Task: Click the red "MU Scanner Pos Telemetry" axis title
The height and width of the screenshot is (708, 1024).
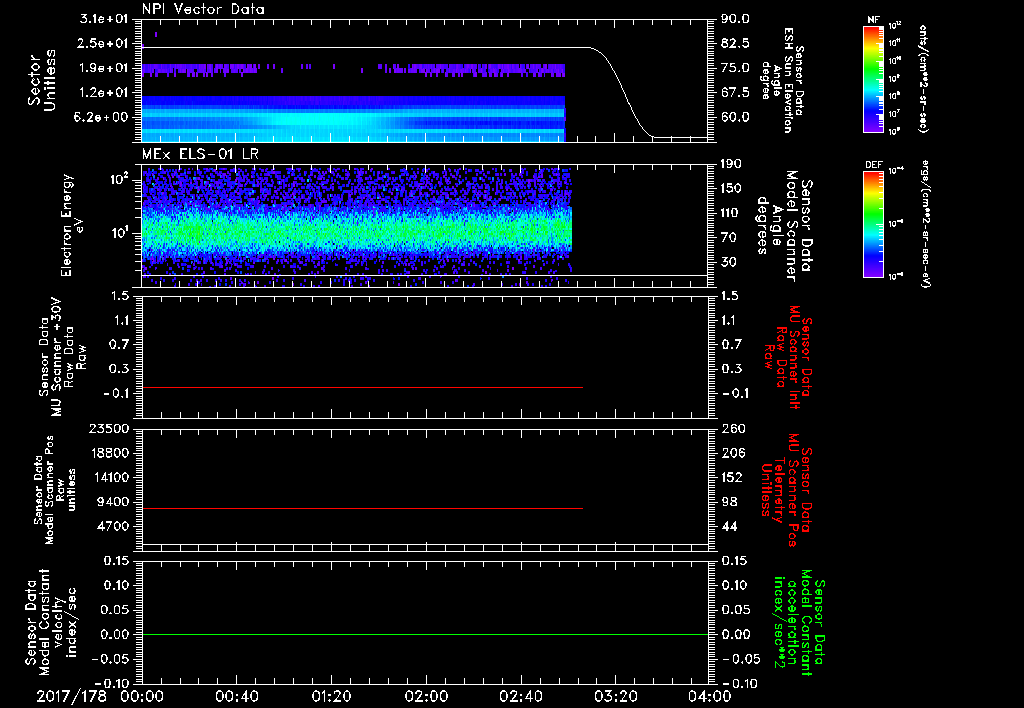Action: 786,490
